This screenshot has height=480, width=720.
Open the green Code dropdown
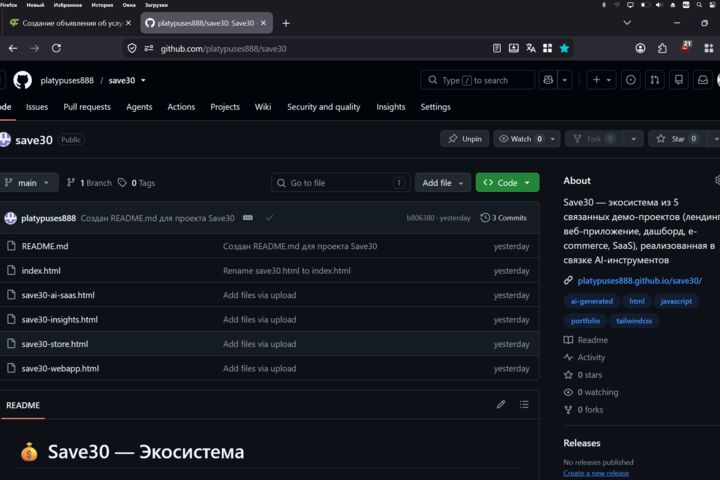tap(507, 182)
